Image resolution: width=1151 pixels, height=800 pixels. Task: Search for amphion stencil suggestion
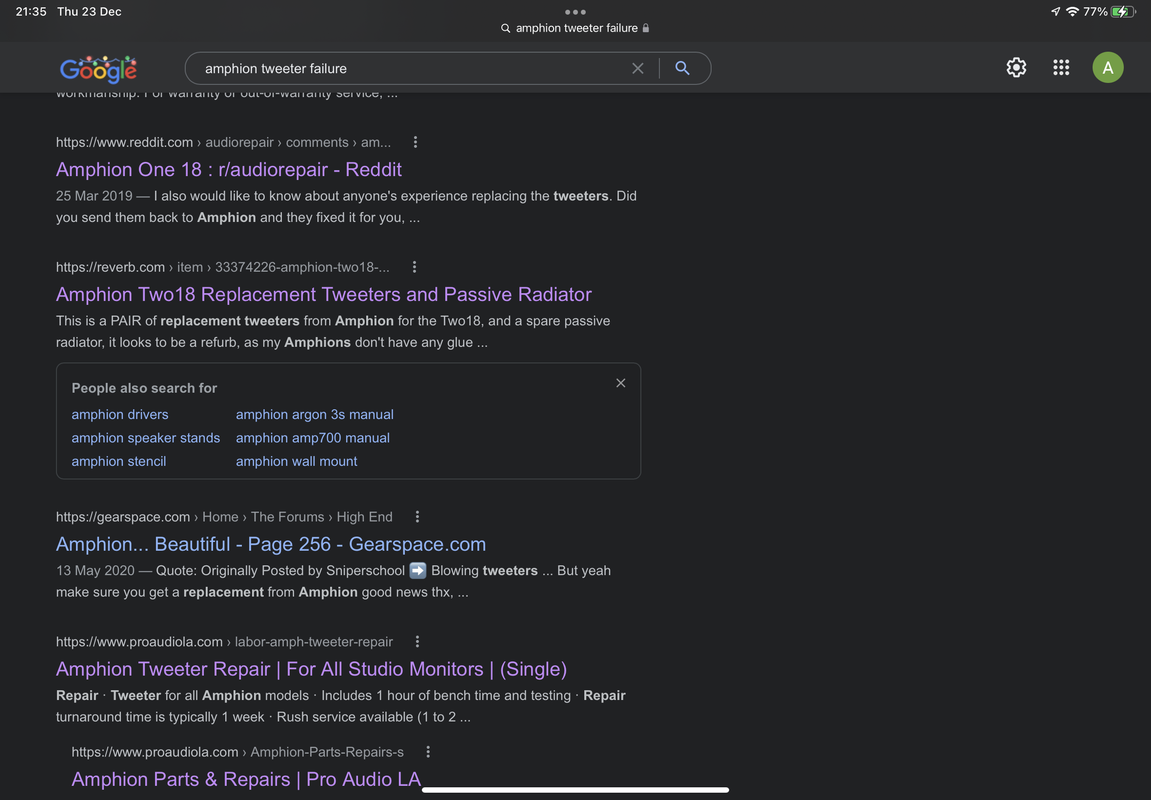(118, 462)
